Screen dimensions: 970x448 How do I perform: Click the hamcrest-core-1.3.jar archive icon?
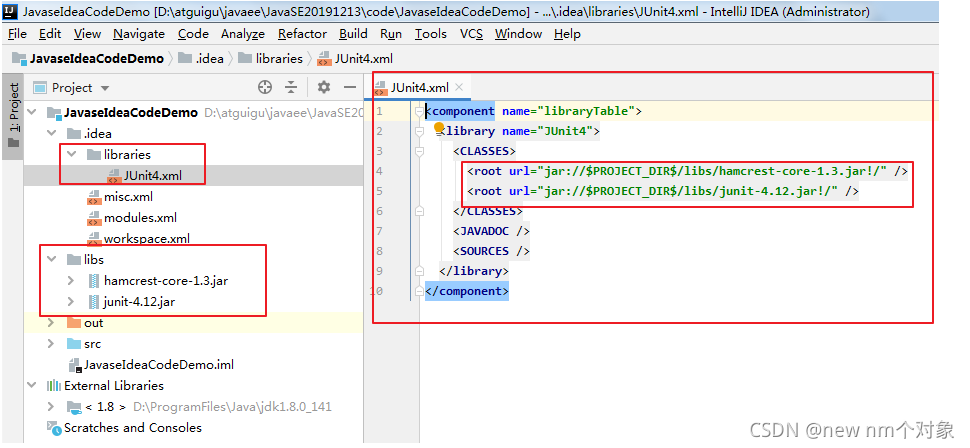(93, 281)
